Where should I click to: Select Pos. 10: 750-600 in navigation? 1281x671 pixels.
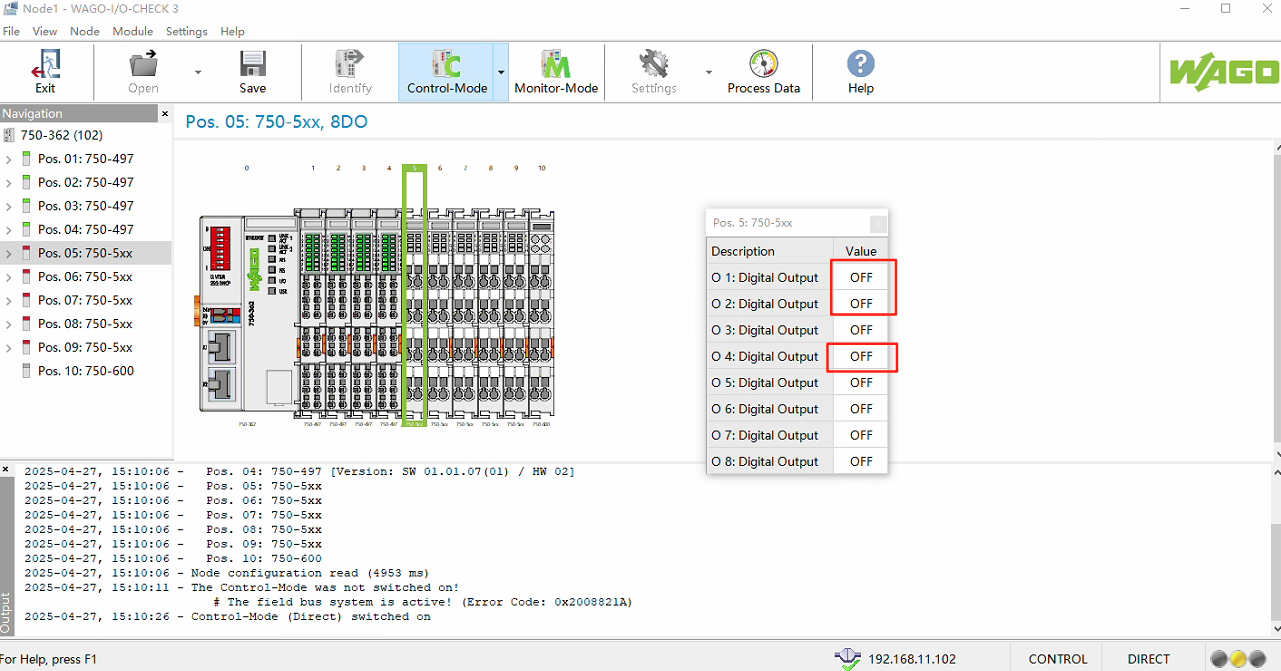point(86,371)
